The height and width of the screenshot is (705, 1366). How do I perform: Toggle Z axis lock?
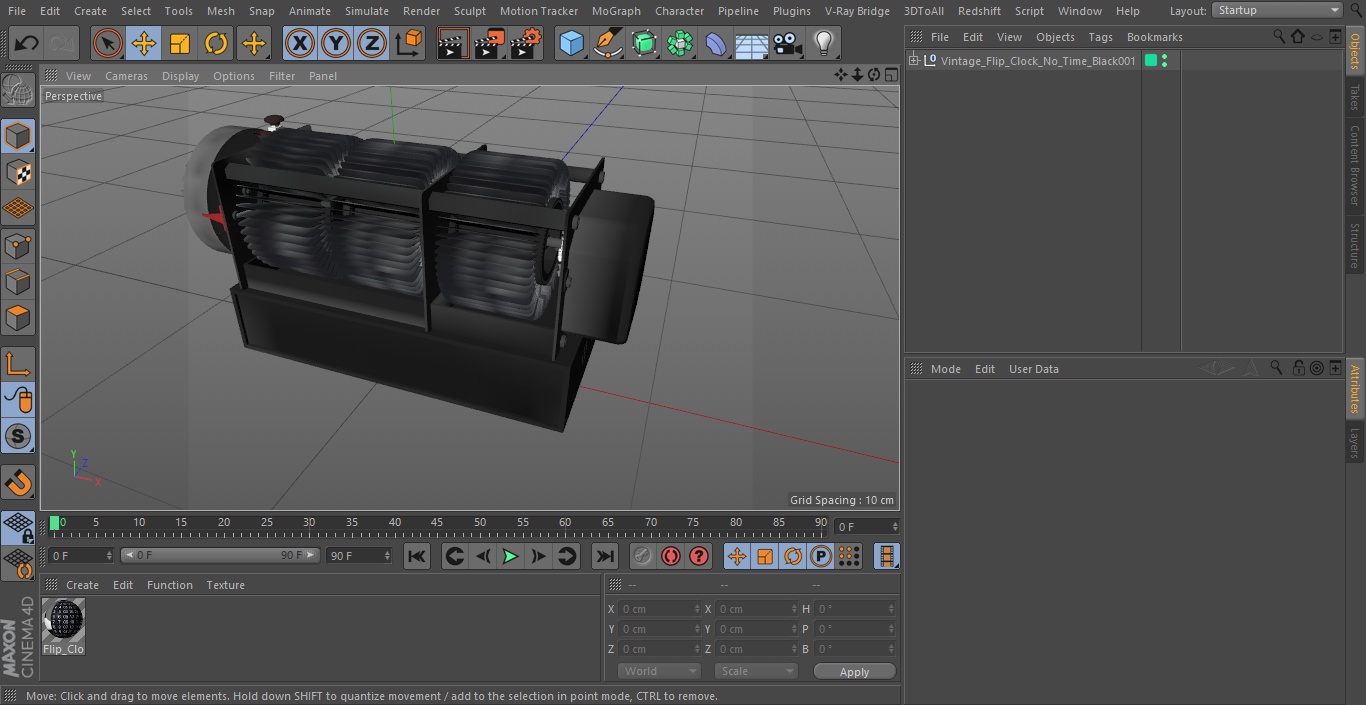pos(372,43)
